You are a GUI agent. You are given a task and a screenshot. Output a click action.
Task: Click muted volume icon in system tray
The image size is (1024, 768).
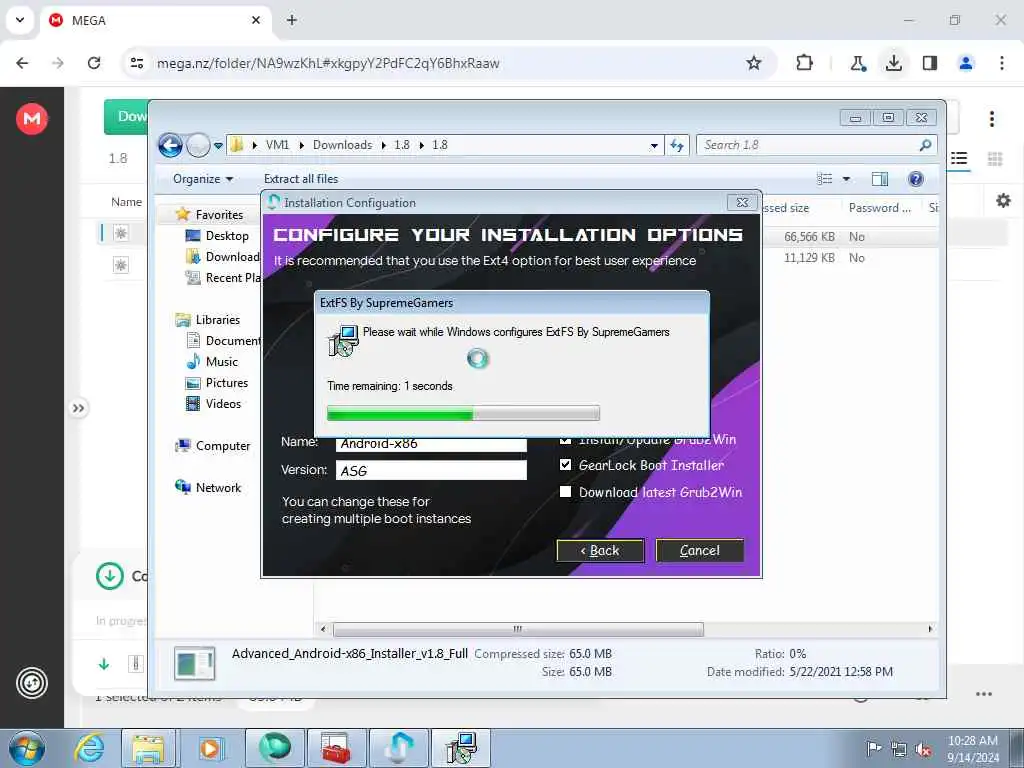coord(922,749)
